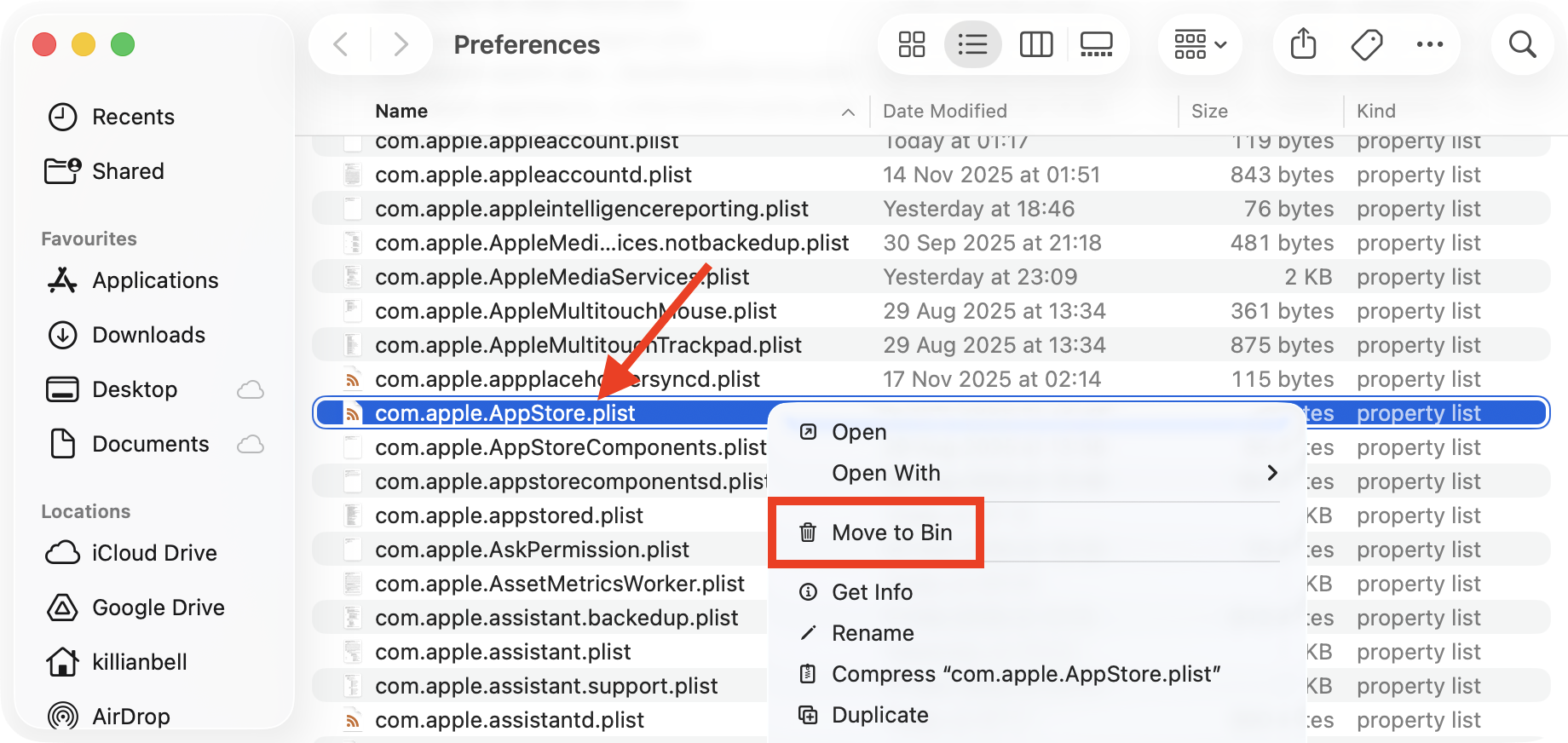The image size is (1568, 743).
Task: Select Get Info in the context menu
Action: 872,591
